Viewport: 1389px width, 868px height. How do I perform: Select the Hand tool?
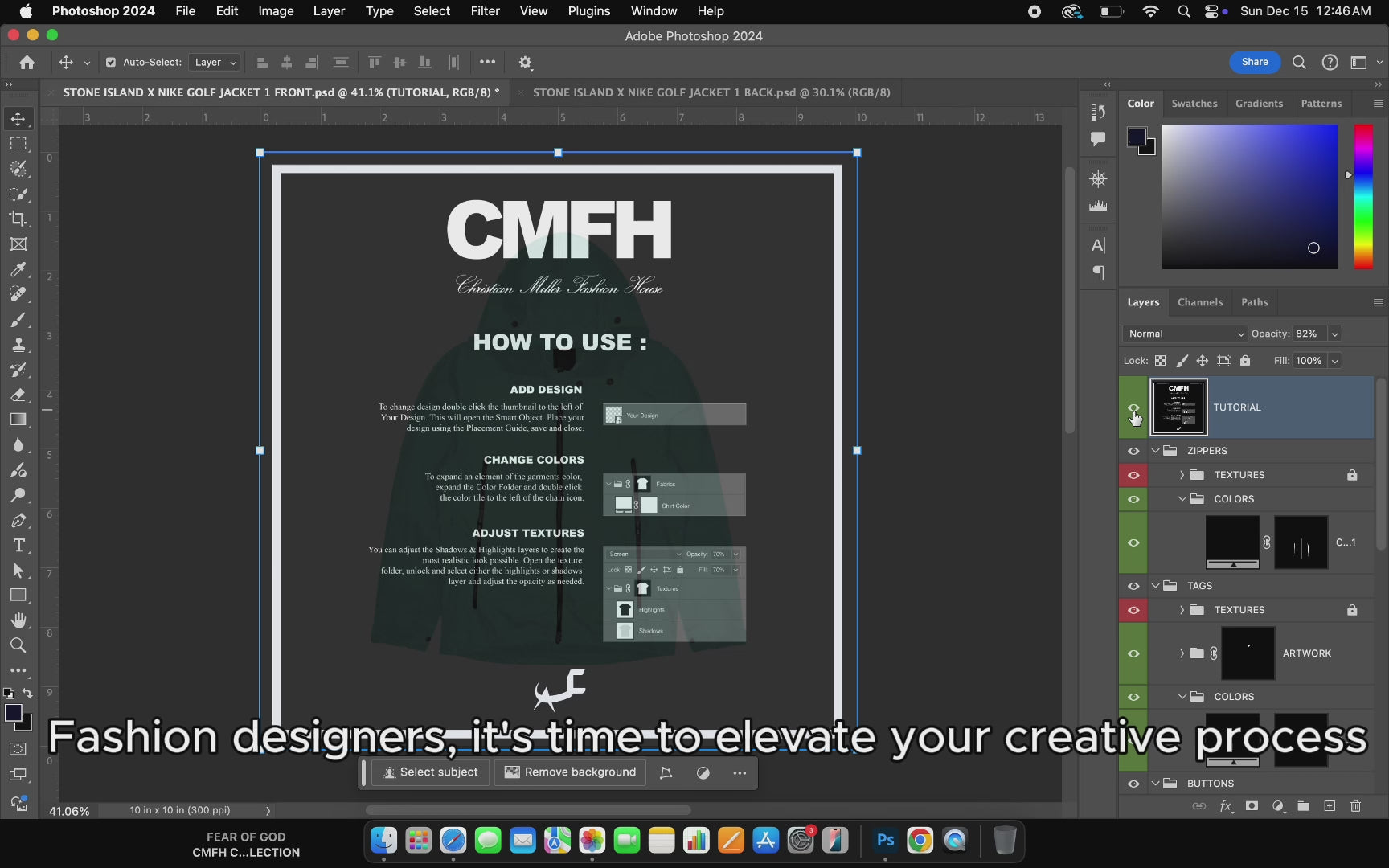click(18, 620)
